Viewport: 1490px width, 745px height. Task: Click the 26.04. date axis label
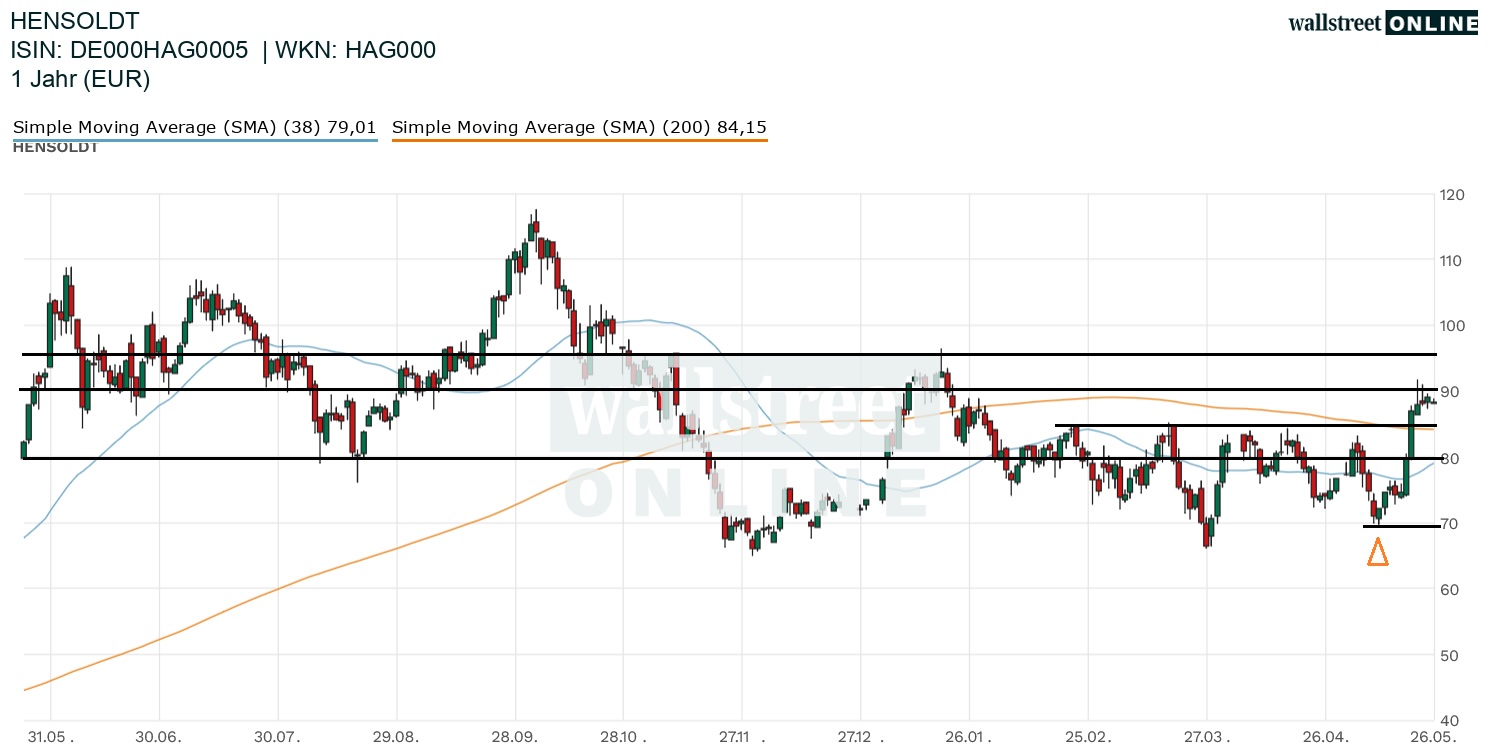1325,735
